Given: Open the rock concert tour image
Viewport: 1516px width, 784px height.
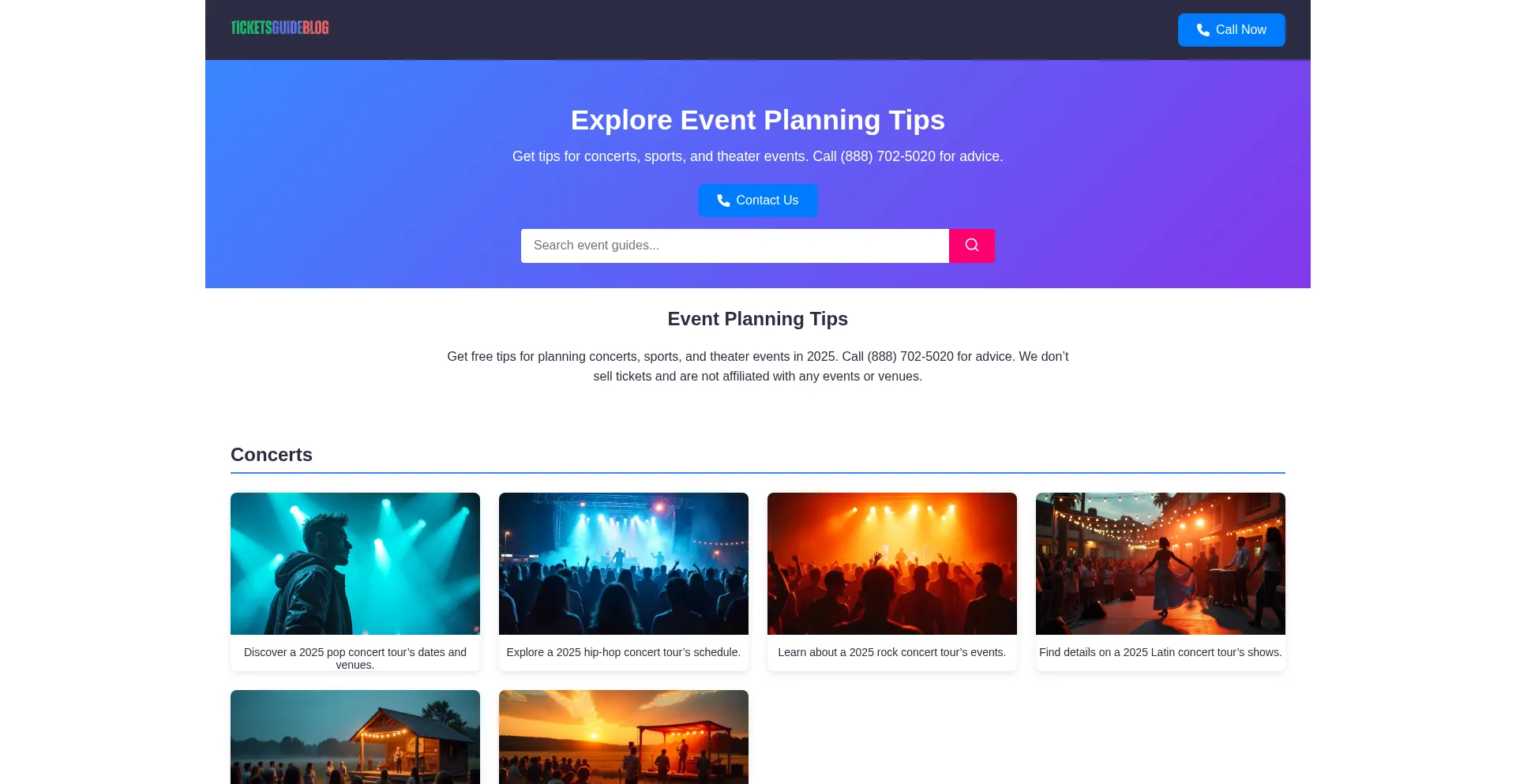Looking at the screenshot, I should tap(892, 564).
